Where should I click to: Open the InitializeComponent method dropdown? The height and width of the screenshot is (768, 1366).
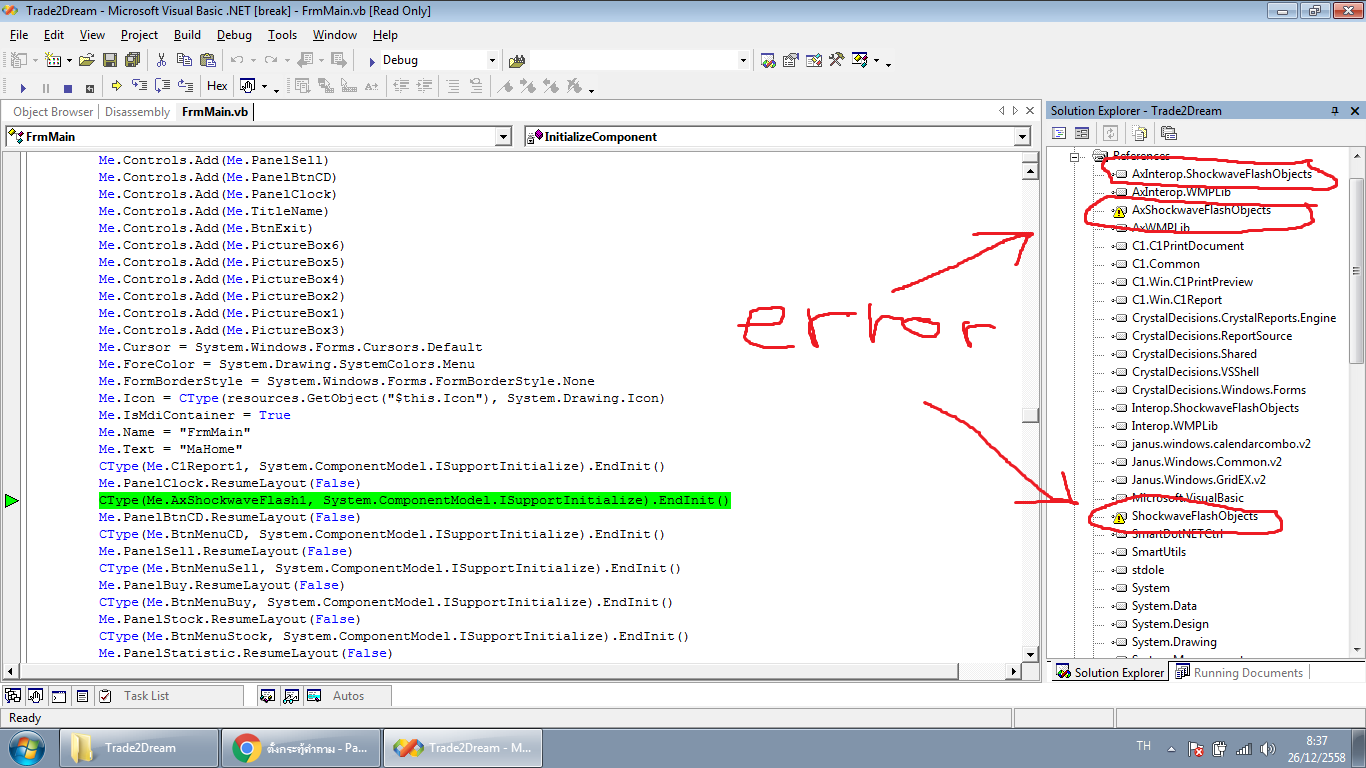pyautogui.click(x=1022, y=137)
